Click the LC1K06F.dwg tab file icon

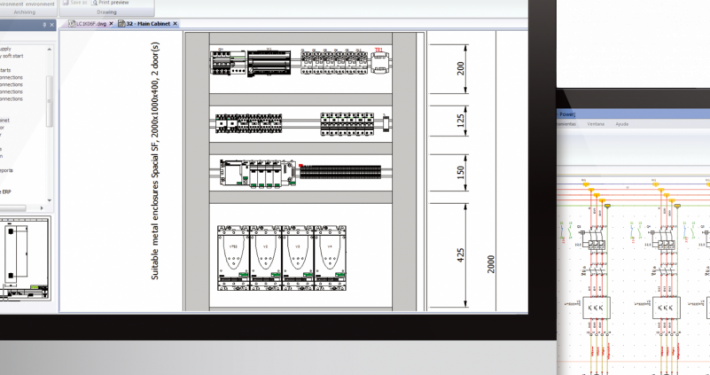tap(72, 24)
